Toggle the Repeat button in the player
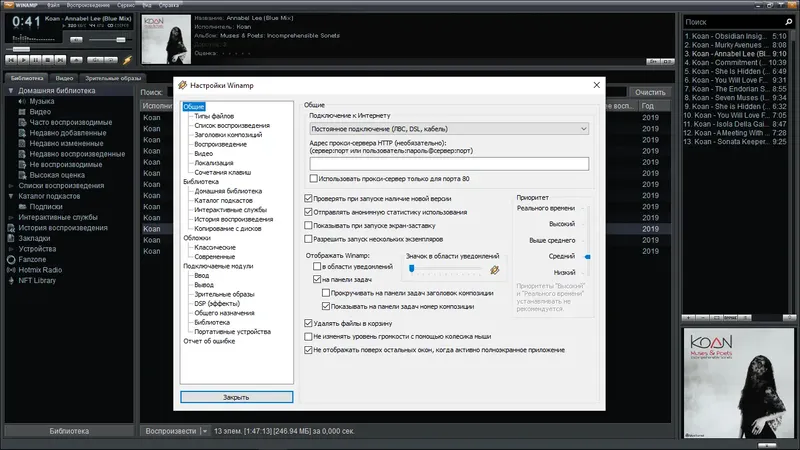The image size is (800, 450). 111,60
